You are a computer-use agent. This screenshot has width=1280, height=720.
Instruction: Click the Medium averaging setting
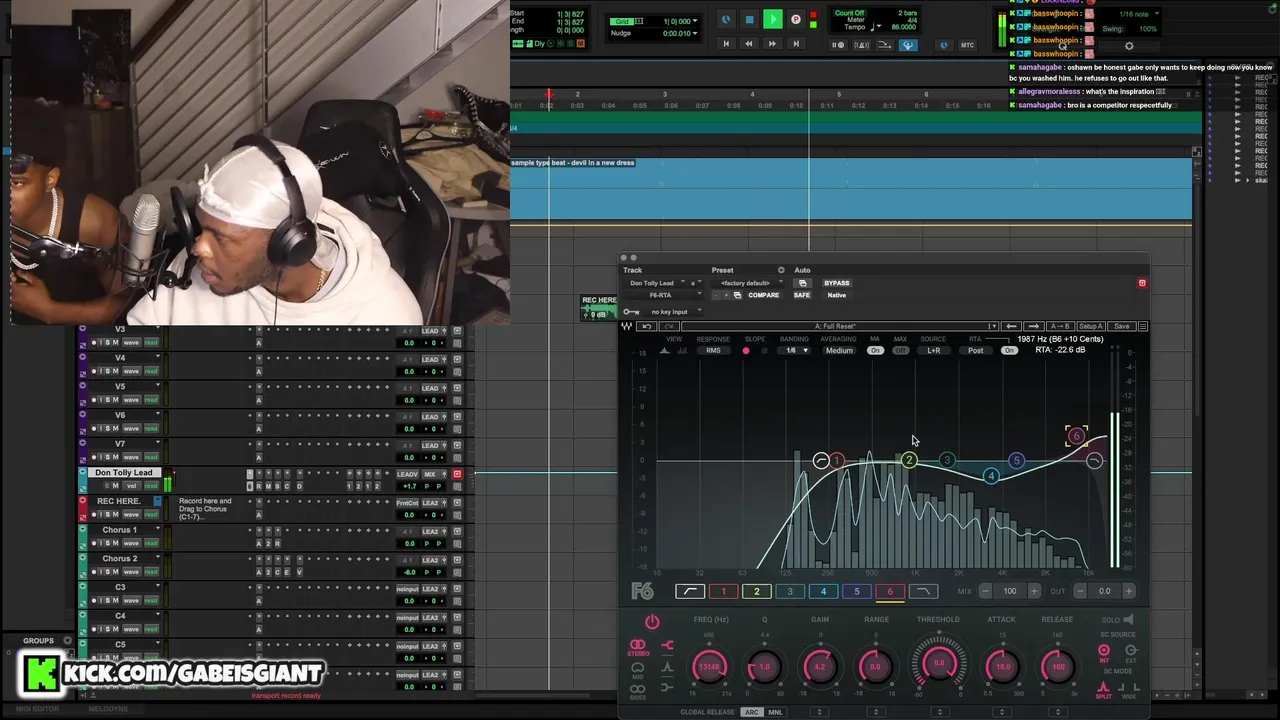pos(839,351)
